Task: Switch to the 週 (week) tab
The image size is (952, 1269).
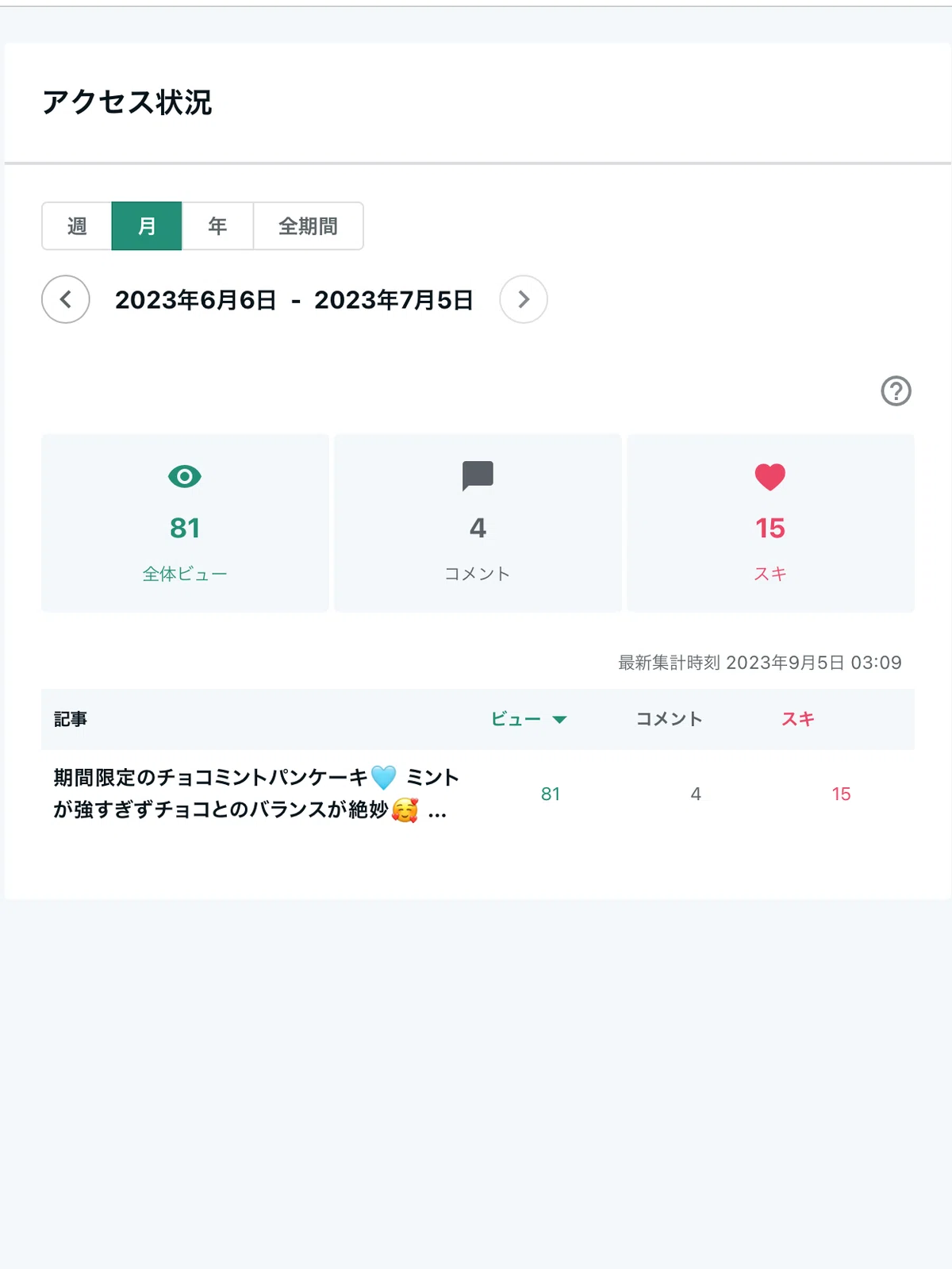Action: [77, 226]
